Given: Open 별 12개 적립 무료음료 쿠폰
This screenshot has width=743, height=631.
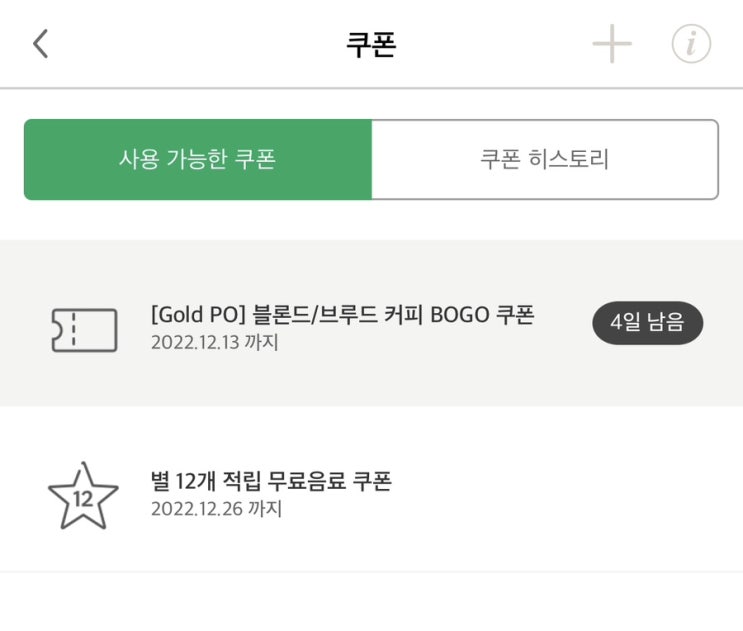Looking at the screenshot, I should [270, 481].
